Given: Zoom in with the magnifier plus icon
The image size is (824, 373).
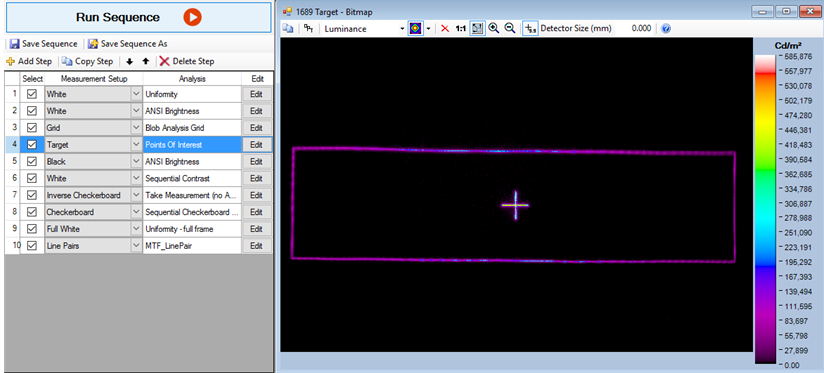Looking at the screenshot, I should tap(493, 29).
